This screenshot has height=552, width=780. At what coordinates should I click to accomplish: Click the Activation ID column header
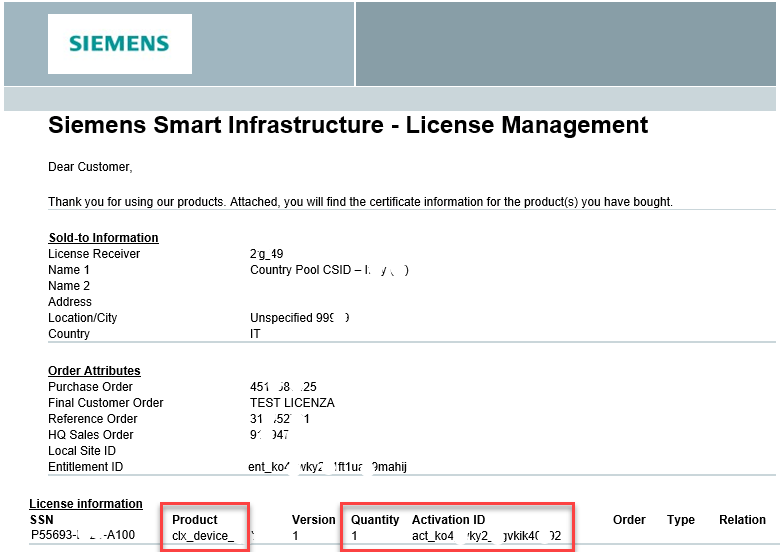(x=448, y=520)
